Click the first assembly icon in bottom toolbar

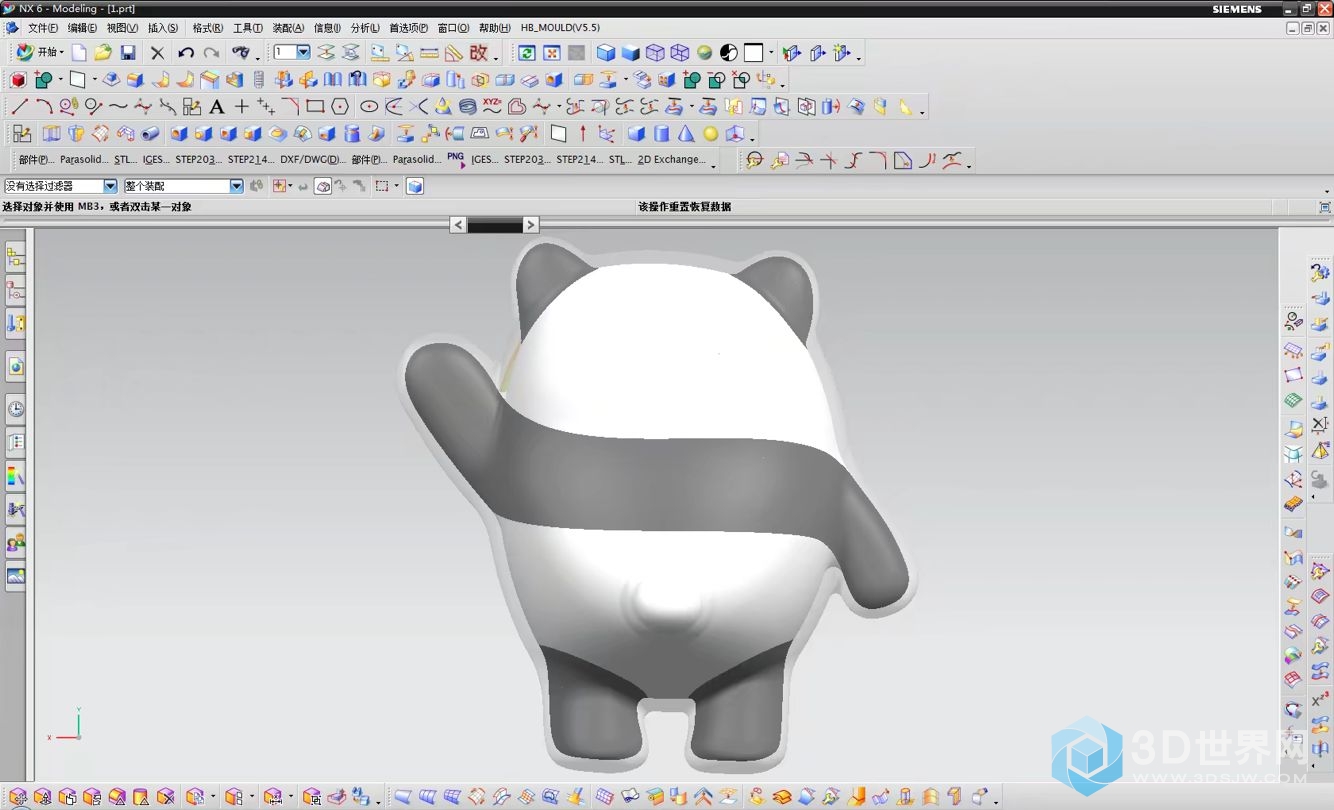18,797
